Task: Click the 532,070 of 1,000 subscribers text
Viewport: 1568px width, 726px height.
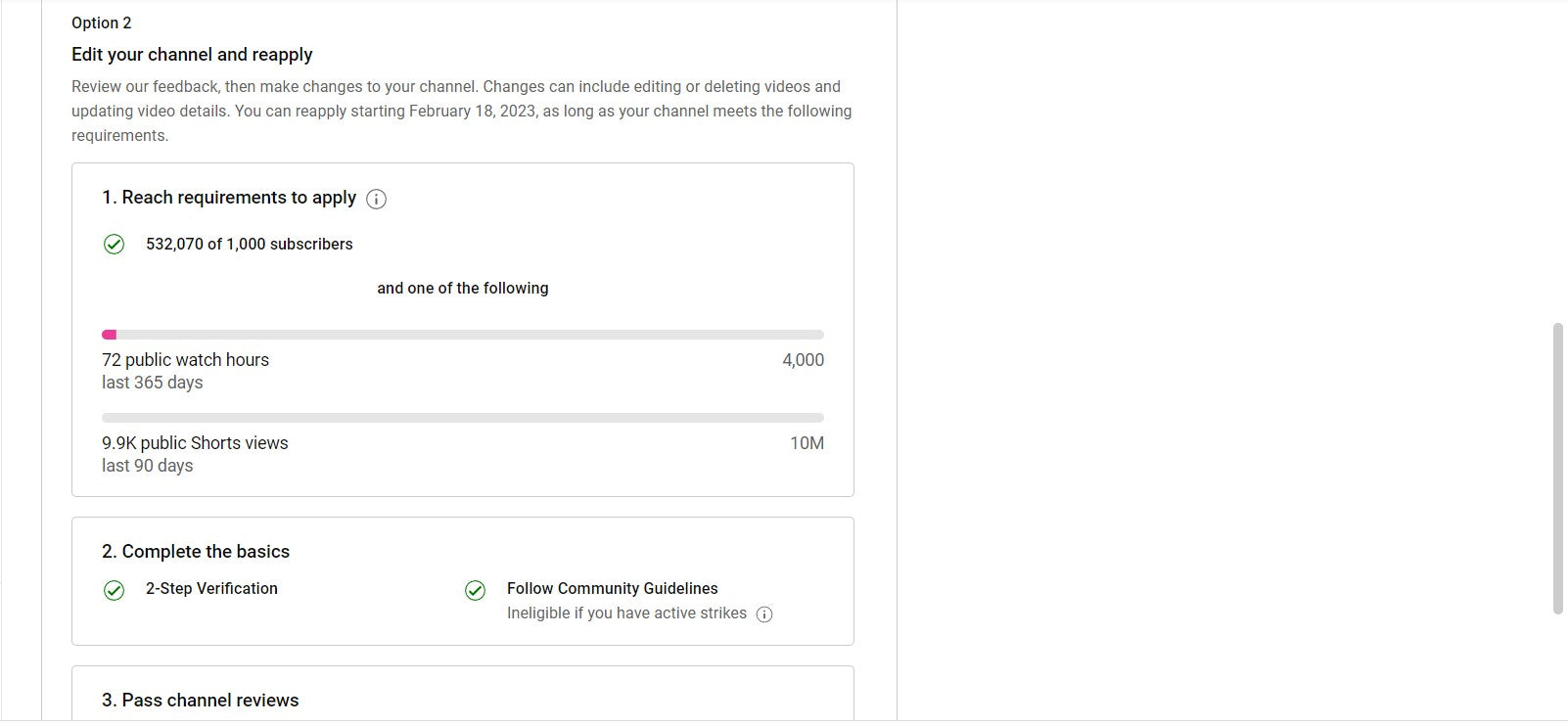Action: (x=249, y=244)
